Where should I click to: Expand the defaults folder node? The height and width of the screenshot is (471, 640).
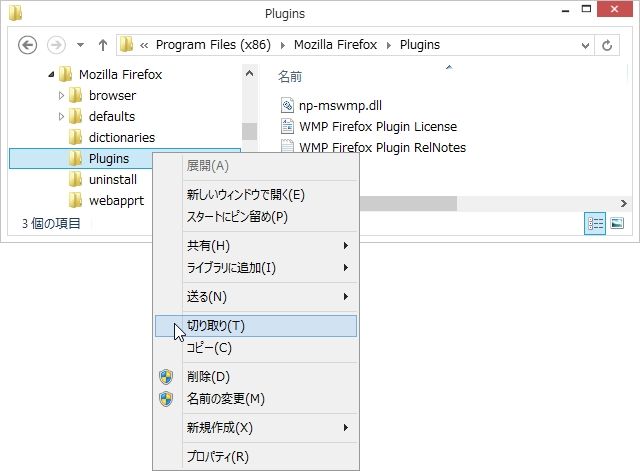[x=61, y=117]
